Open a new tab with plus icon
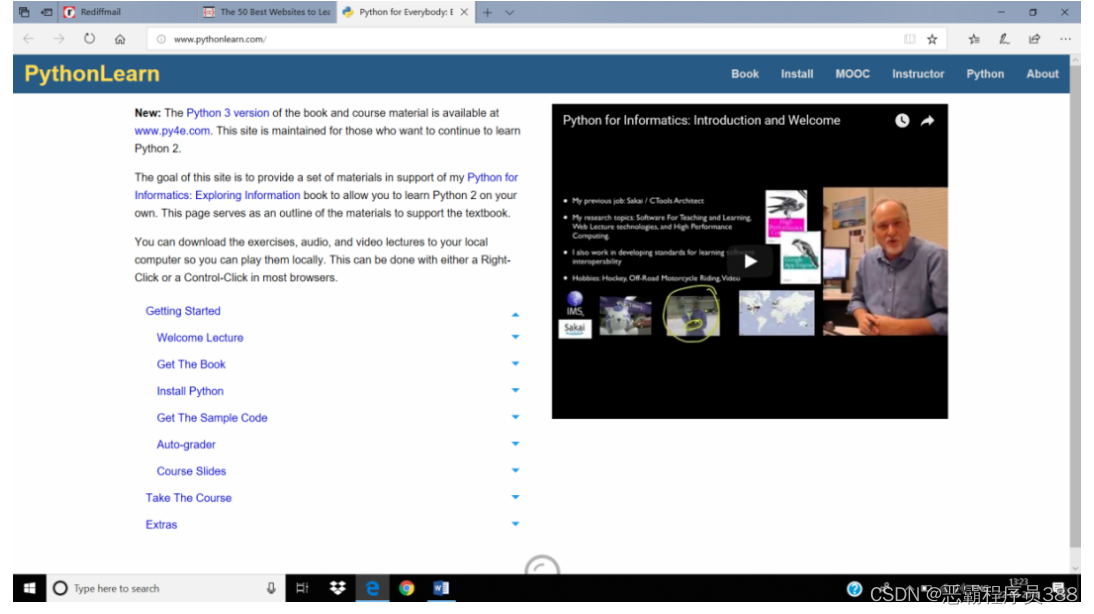 click(x=488, y=12)
